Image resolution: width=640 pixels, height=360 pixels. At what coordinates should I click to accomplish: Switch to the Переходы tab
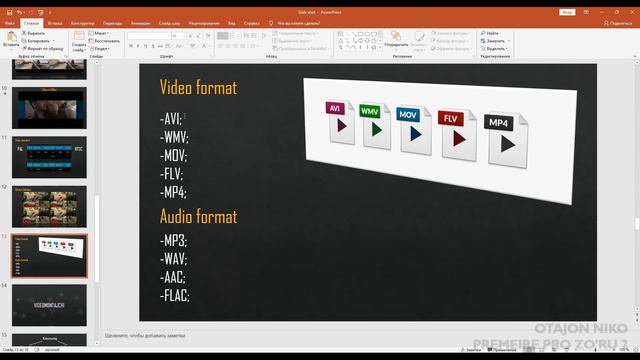[x=112, y=23]
